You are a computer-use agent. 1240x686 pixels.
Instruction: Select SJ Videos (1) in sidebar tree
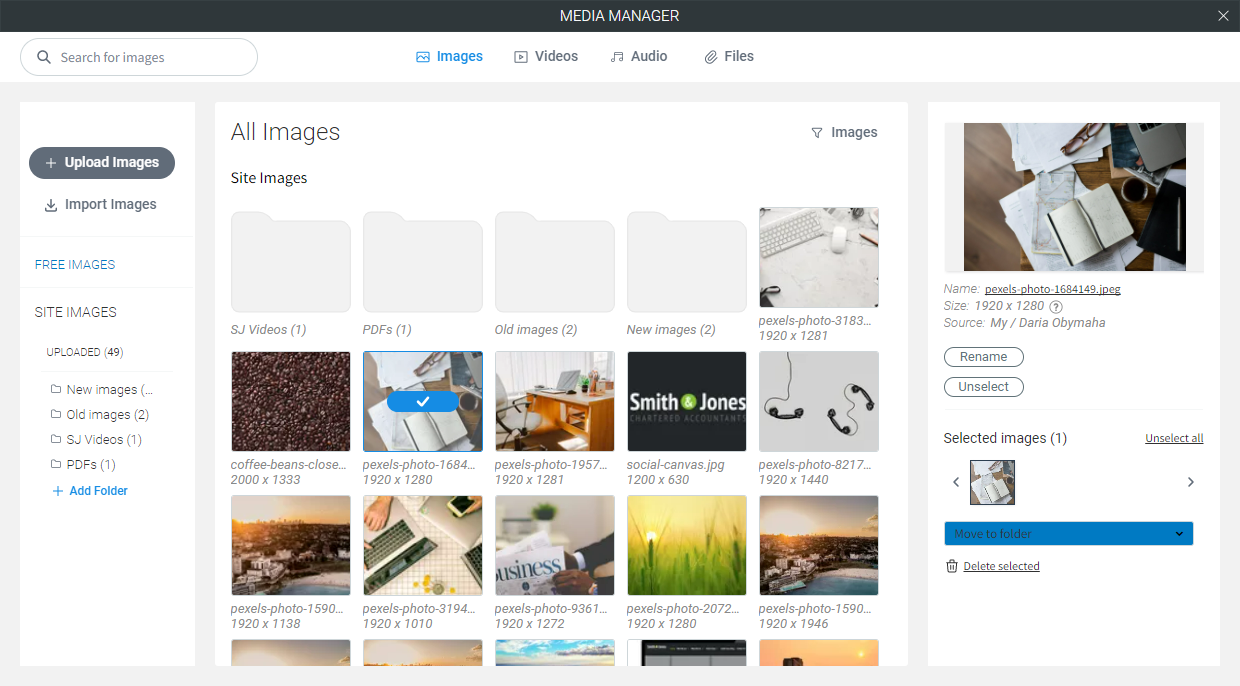pyautogui.click(x=104, y=440)
